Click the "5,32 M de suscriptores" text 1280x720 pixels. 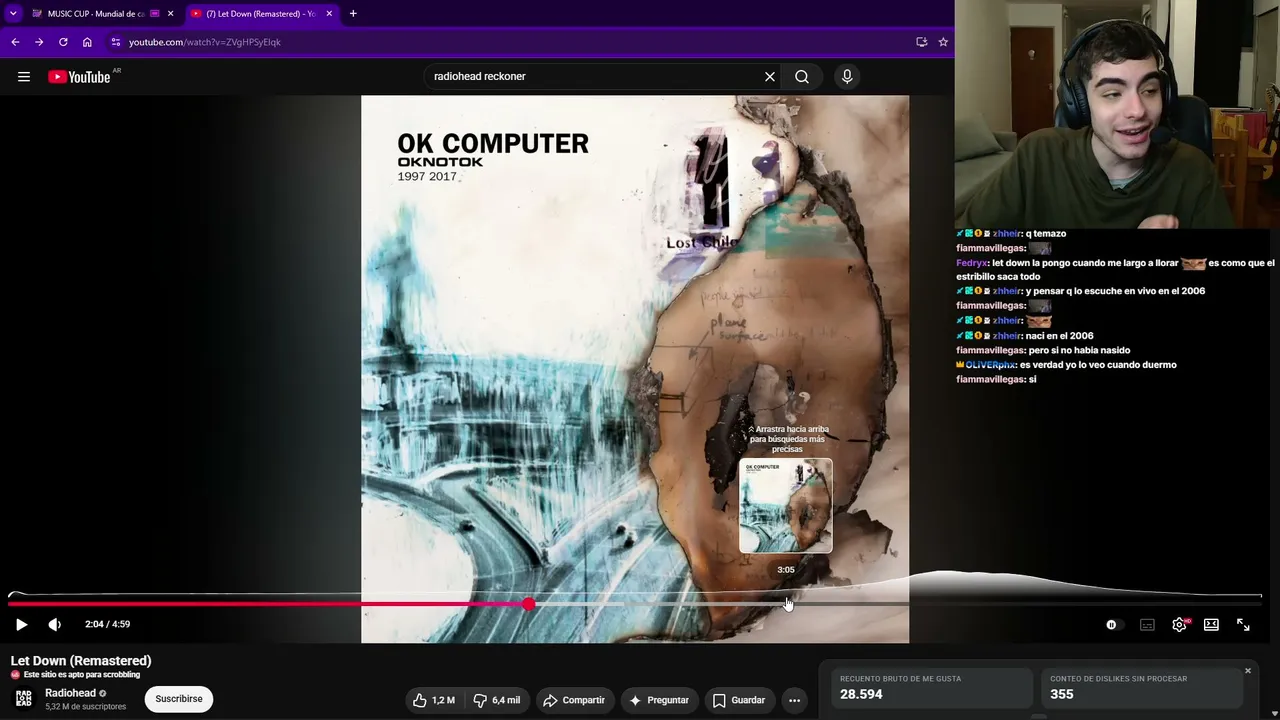point(86,706)
